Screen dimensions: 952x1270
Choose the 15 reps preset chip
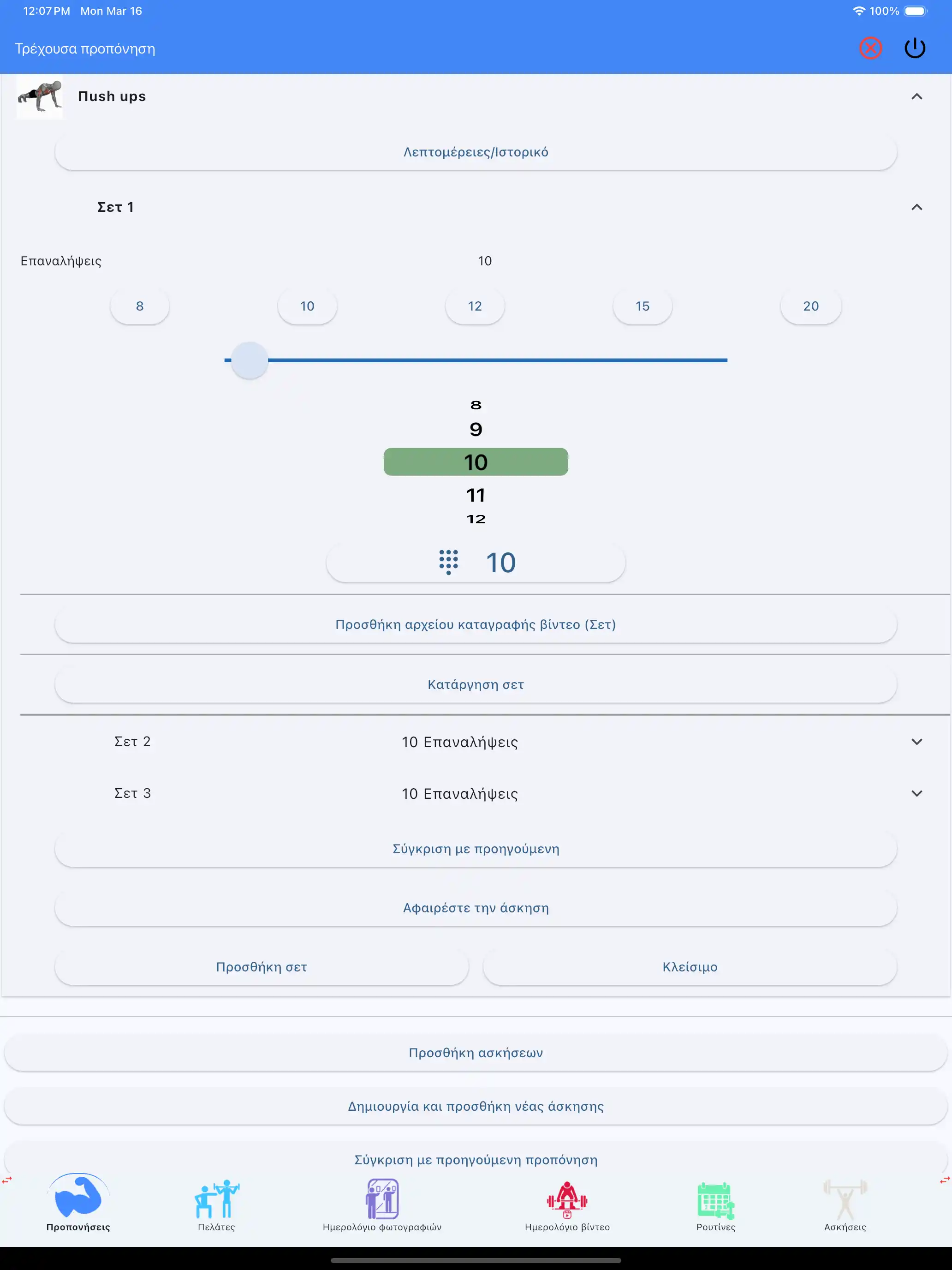[x=642, y=306]
